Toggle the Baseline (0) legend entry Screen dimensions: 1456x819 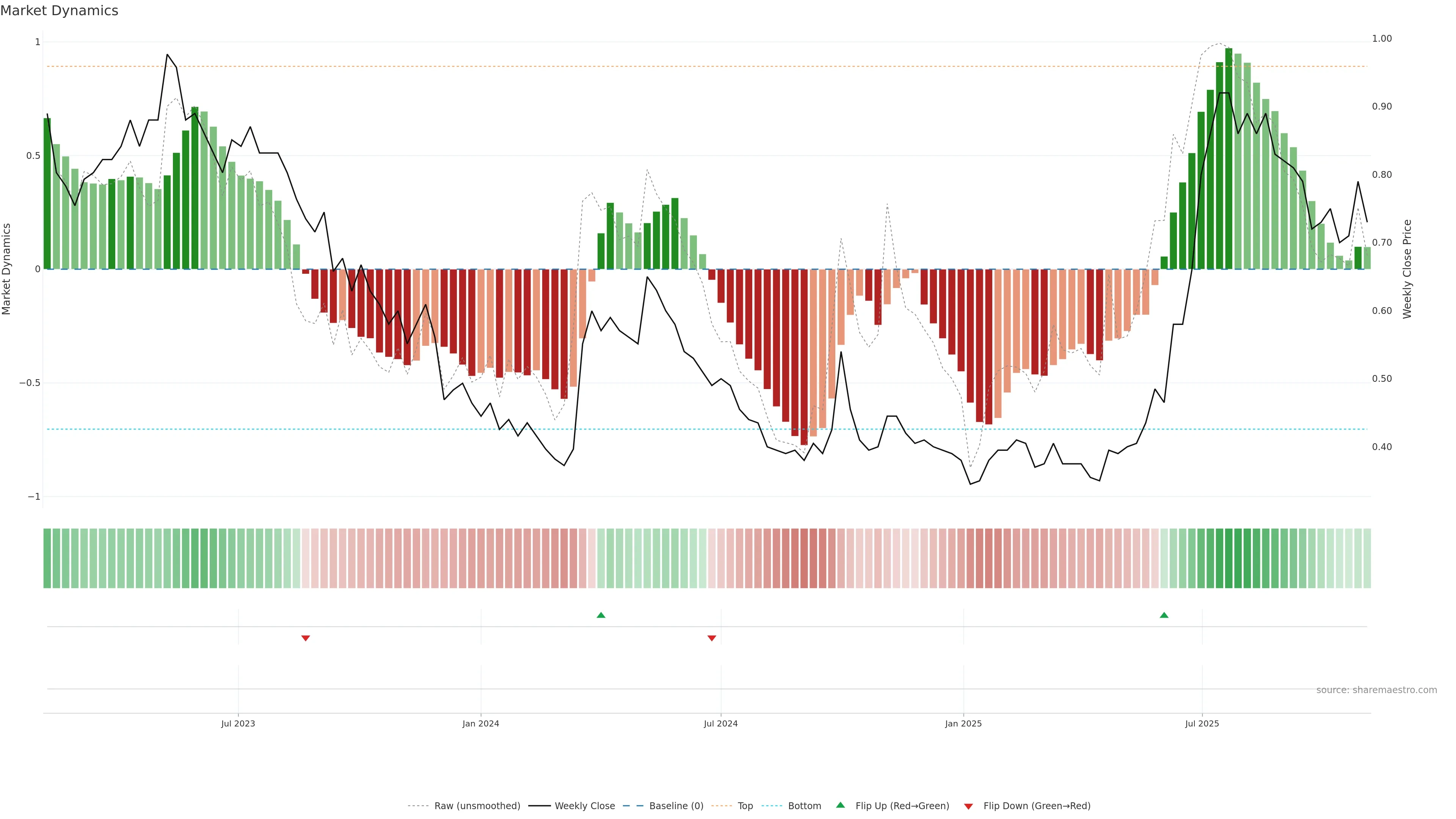tap(676, 806)
